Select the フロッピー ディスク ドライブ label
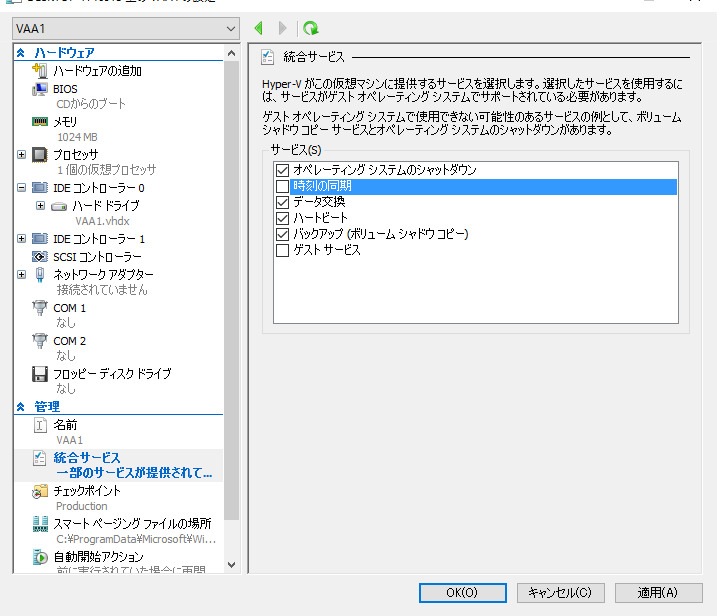Screen dimensions: 717x616 112,374
